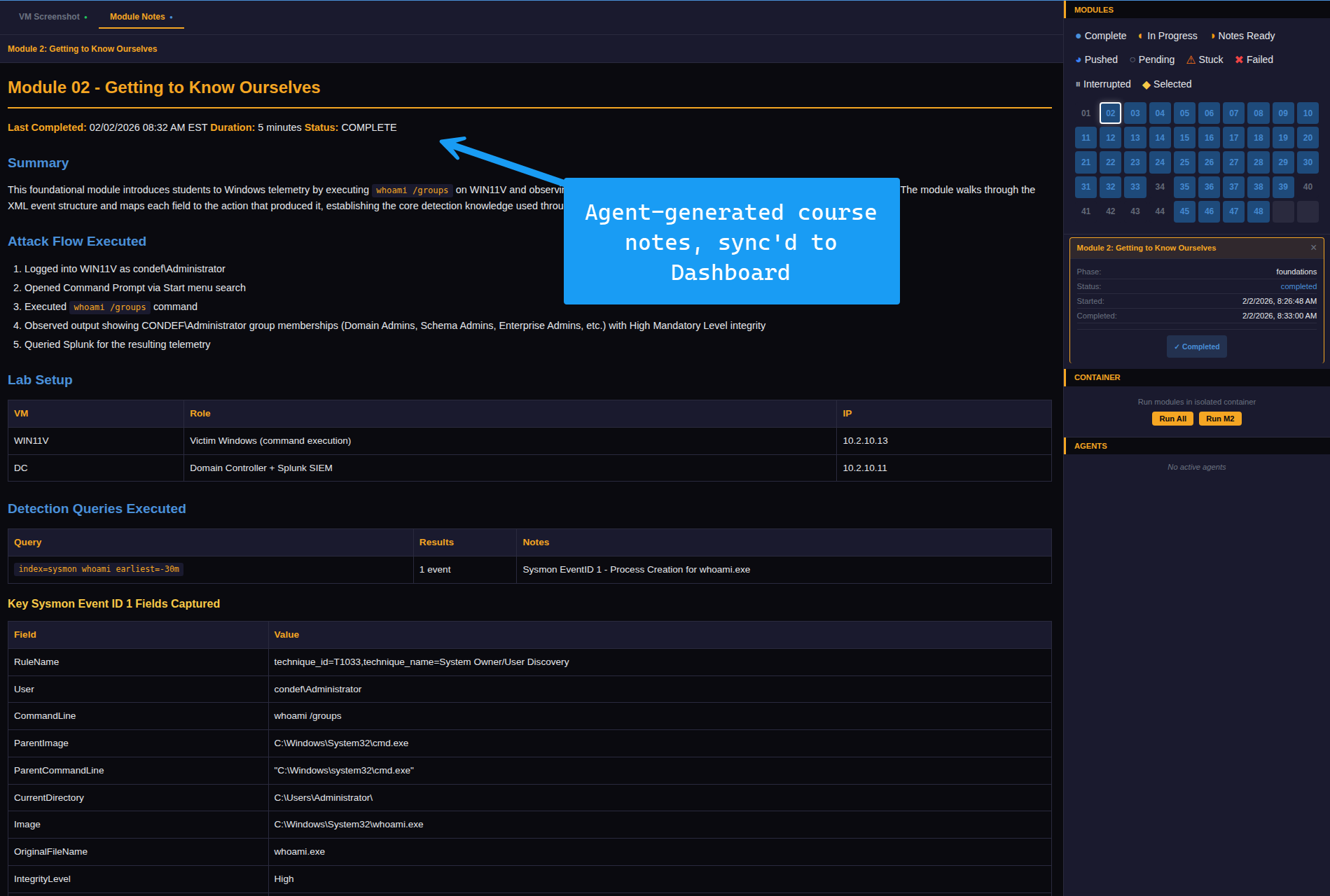Open module 25 tile

click(1184, 162)
